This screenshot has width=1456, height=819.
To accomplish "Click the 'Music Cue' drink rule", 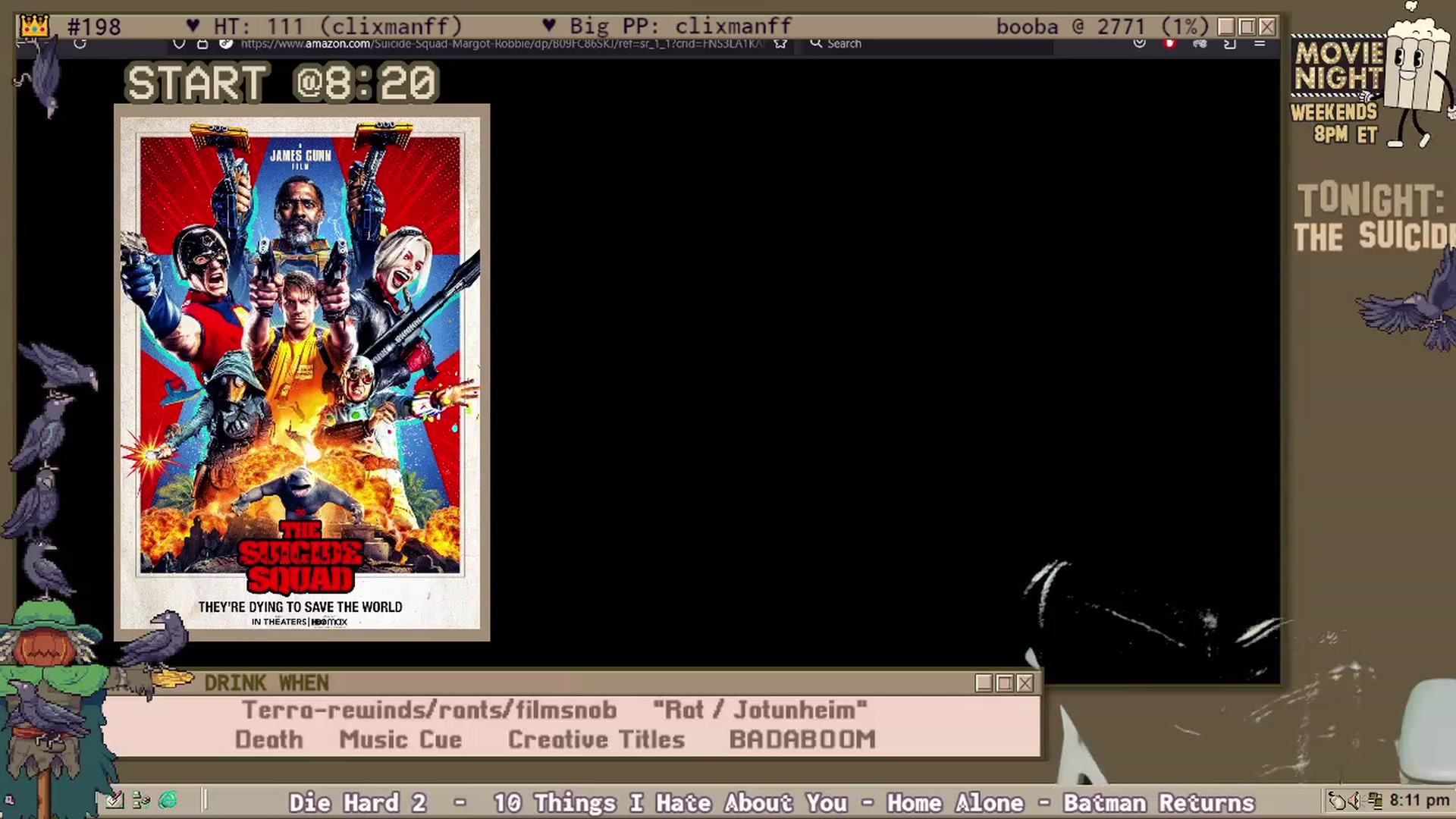I will [400, 739].
